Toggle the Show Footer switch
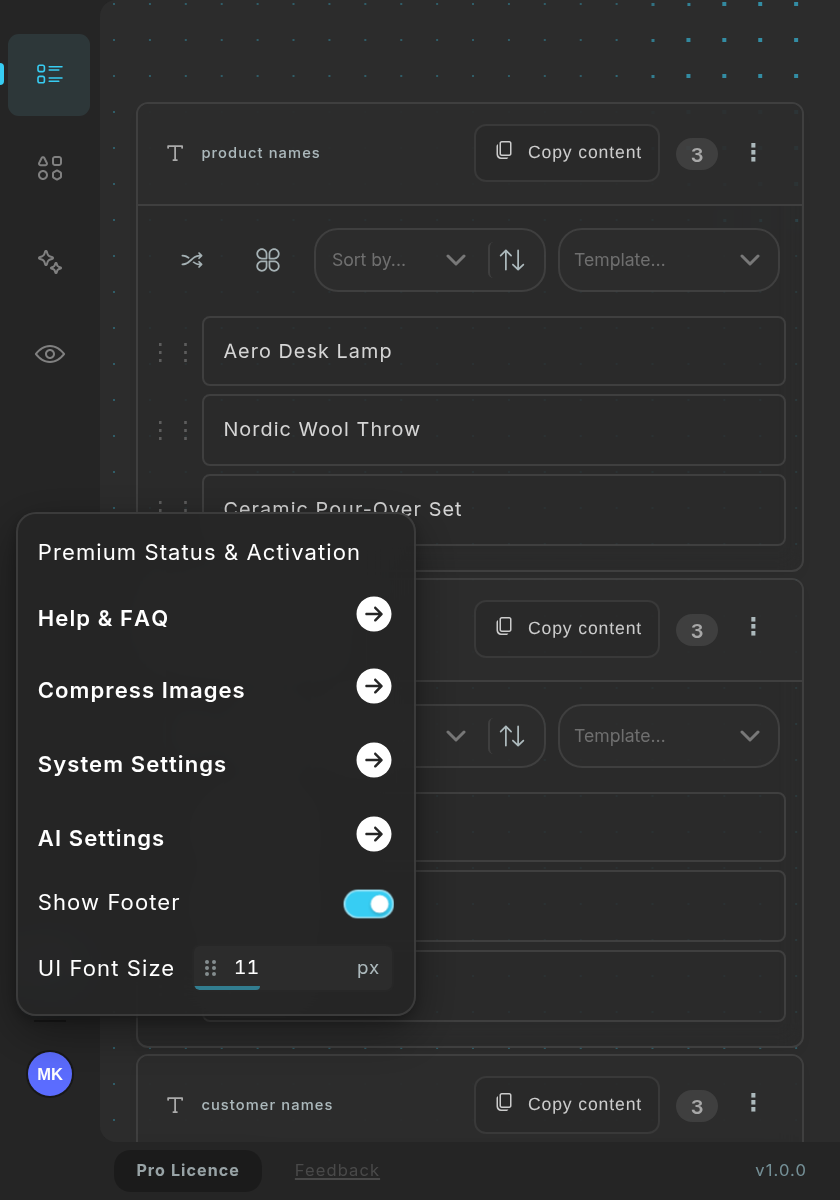Viewport: 840px width, 1200px height. click(x=369, y=904)
